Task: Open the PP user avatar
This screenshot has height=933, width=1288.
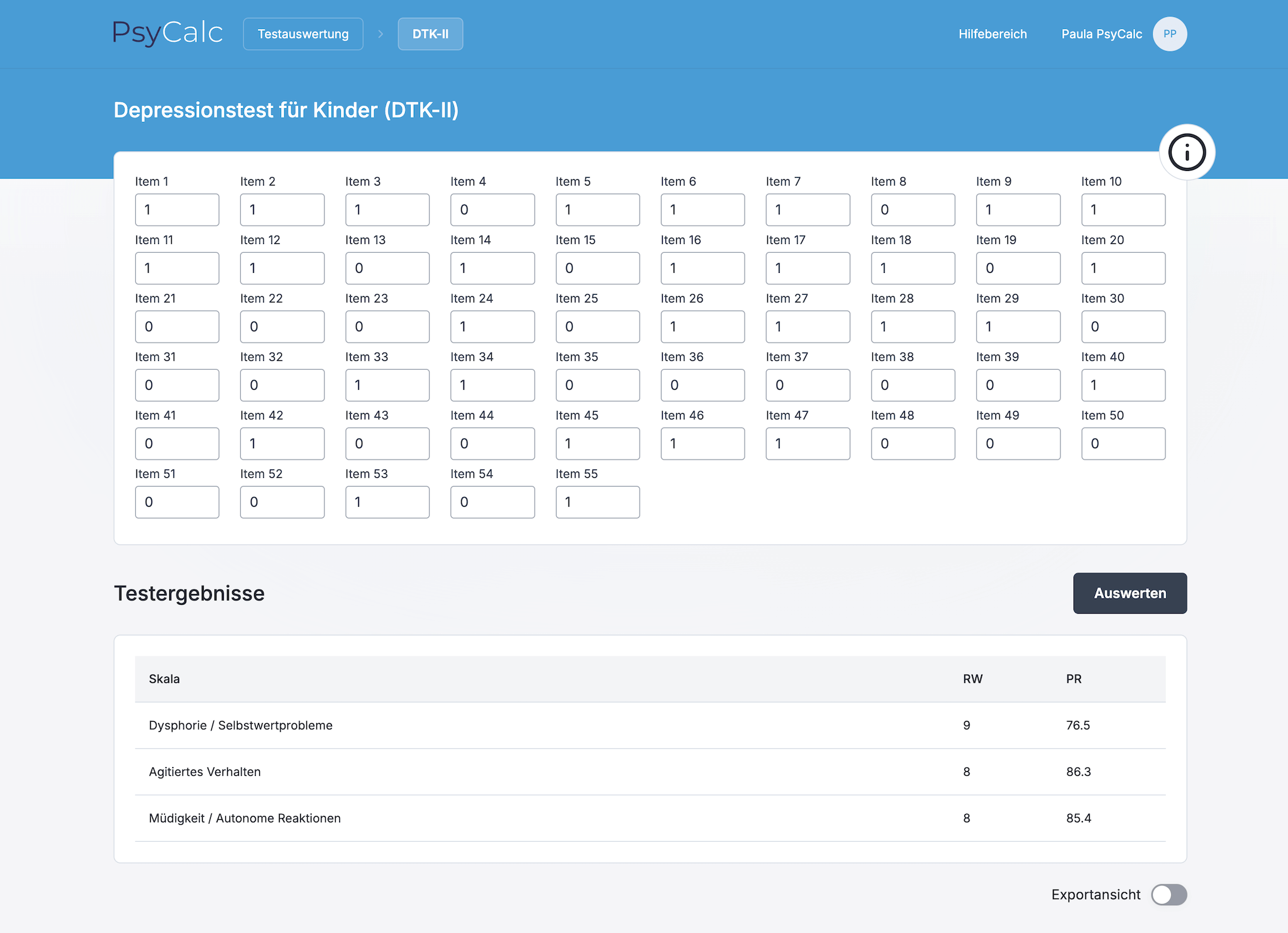Action: [1169, 34]
